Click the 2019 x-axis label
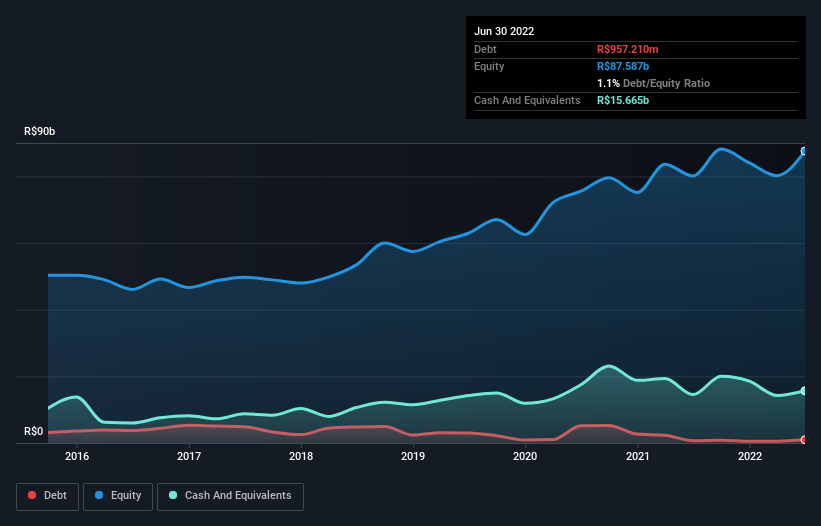Screen dimensions: 821x526 413,456
